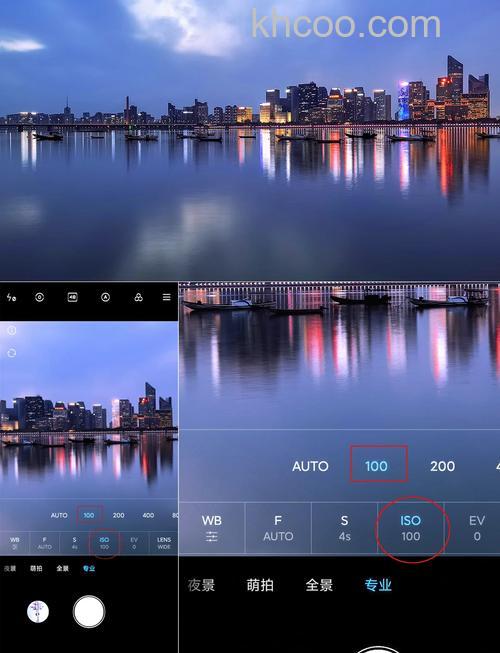Screen dimensions: 500x653
Task: Switch to 萌拍 mode in enlarged view
Action: (x=260, y=585)
